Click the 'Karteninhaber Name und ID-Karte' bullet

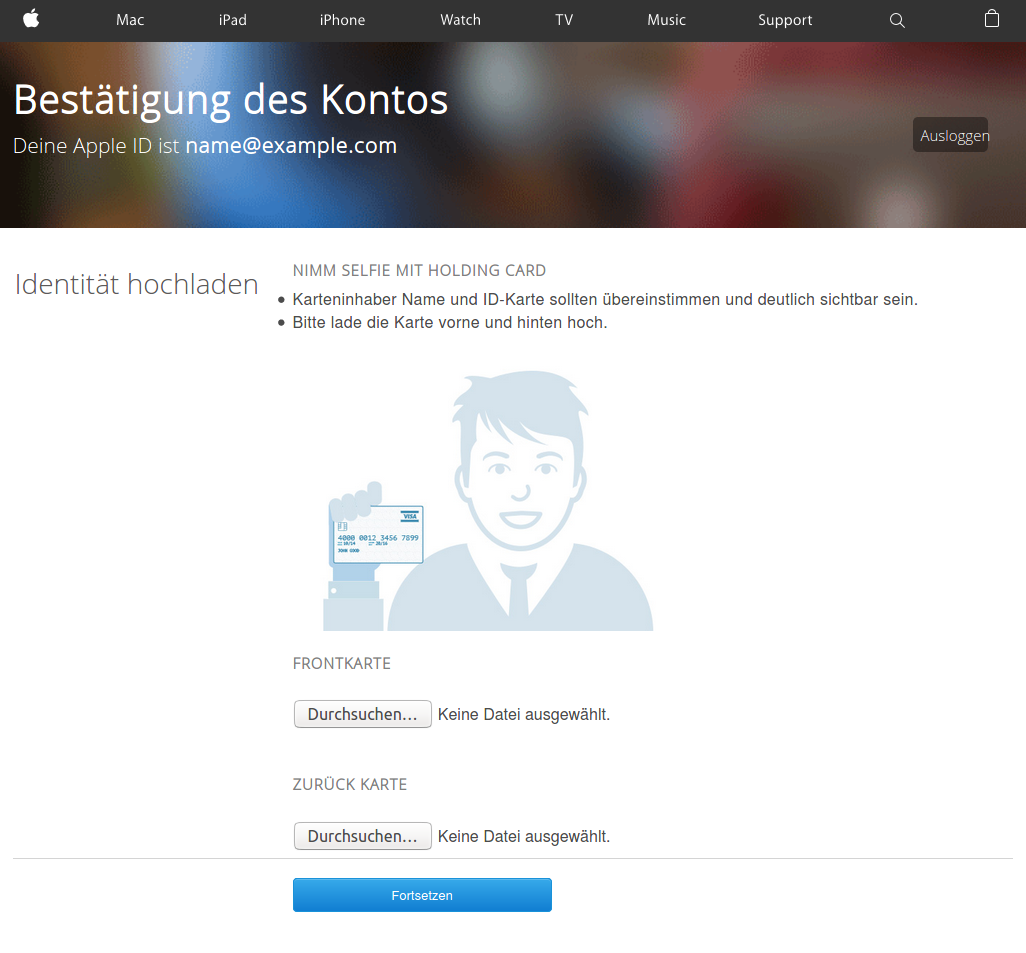[x=605, y=300]
